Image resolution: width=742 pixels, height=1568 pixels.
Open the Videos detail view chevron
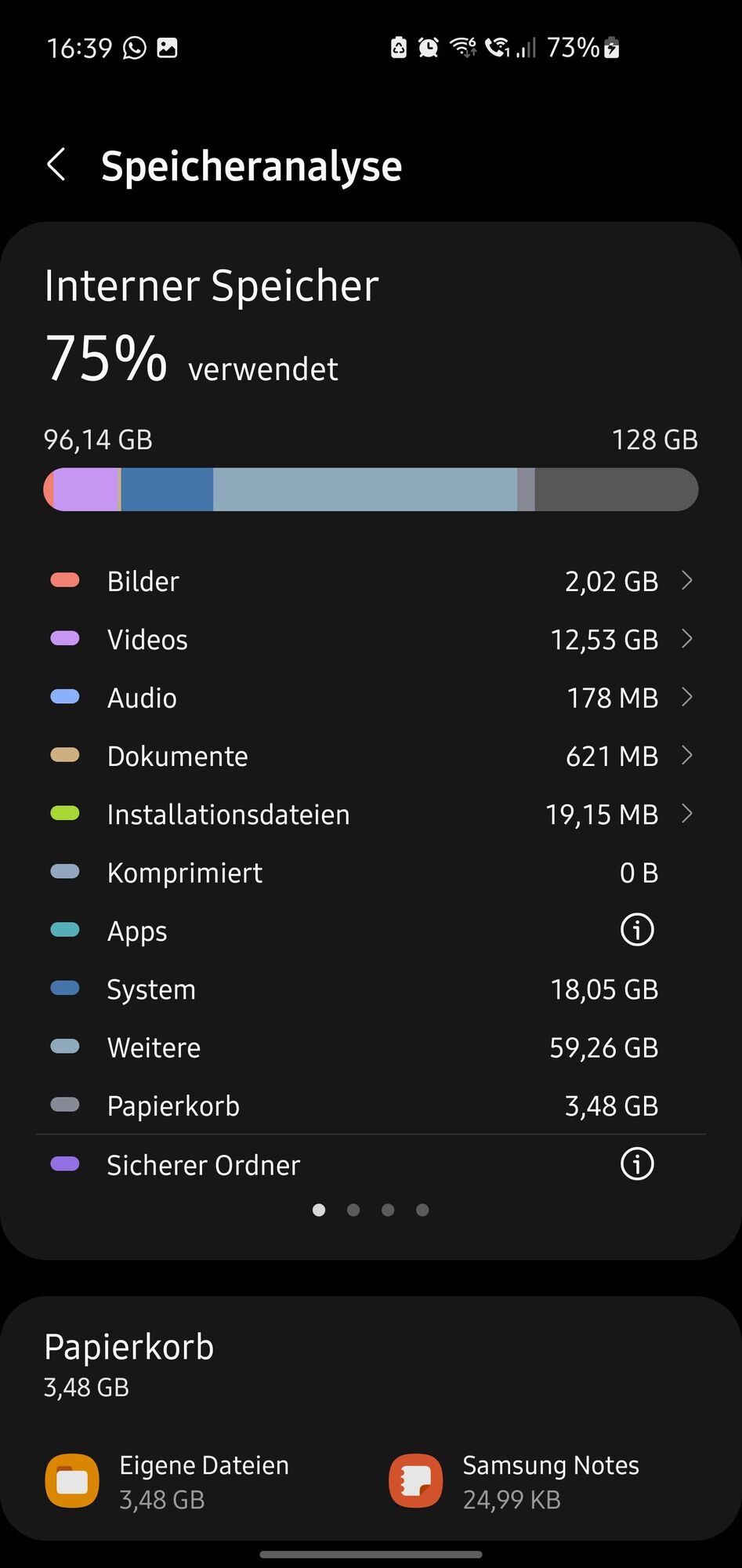pyautogui.click(x=687, y=638)
